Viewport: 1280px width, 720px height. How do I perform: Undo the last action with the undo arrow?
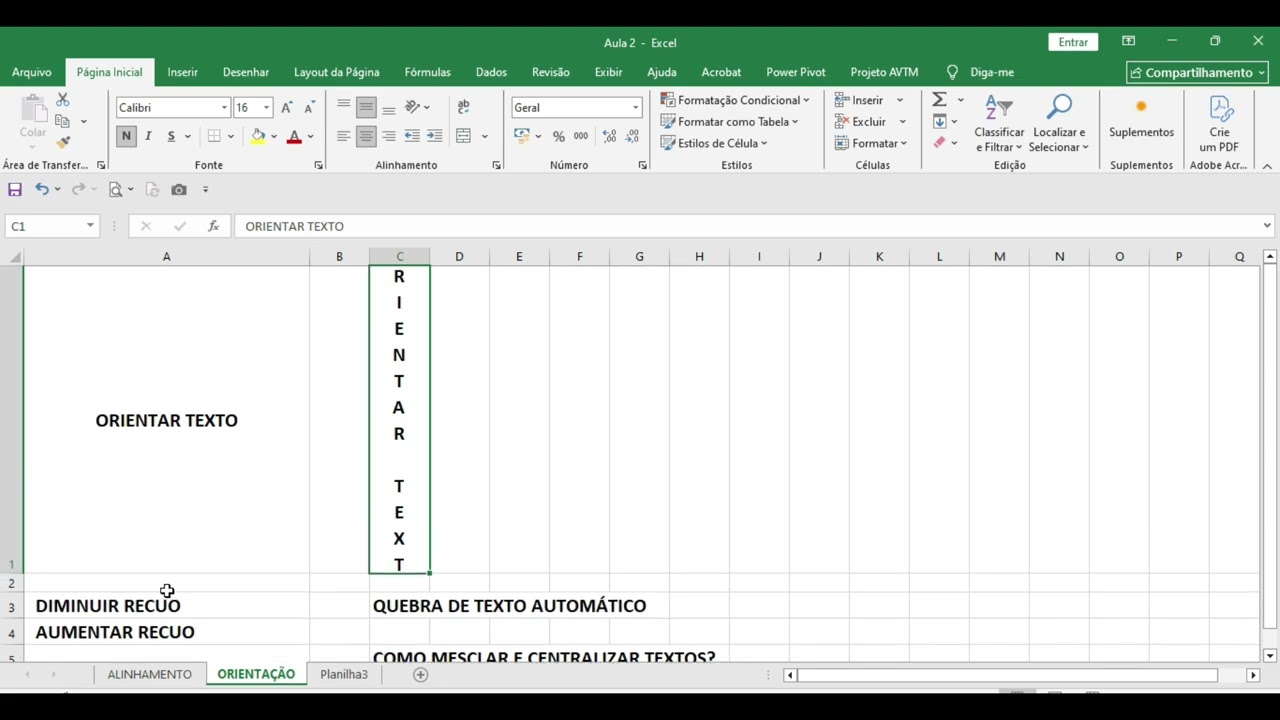(41, 189)
